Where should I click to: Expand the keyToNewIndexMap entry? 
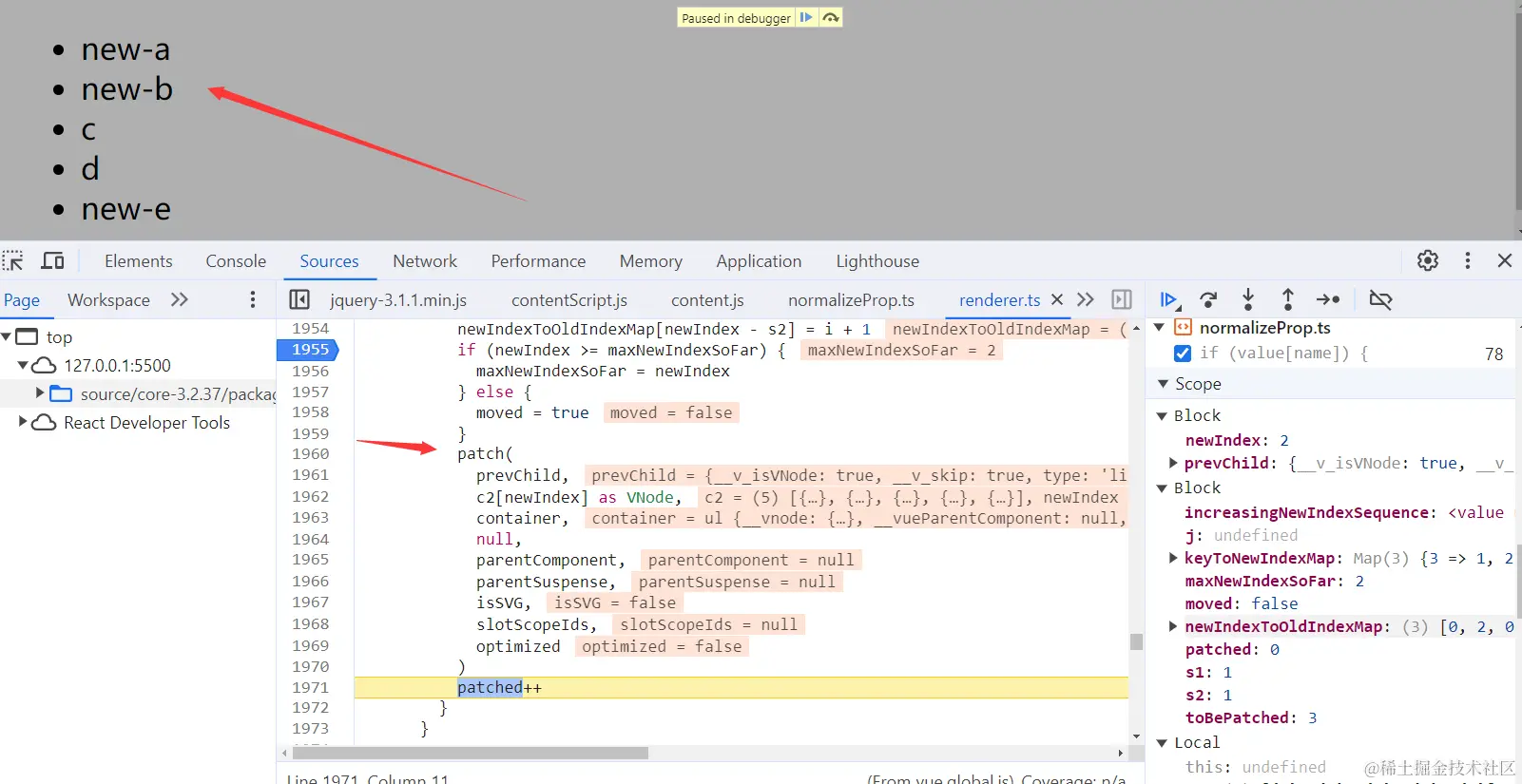1173,558
